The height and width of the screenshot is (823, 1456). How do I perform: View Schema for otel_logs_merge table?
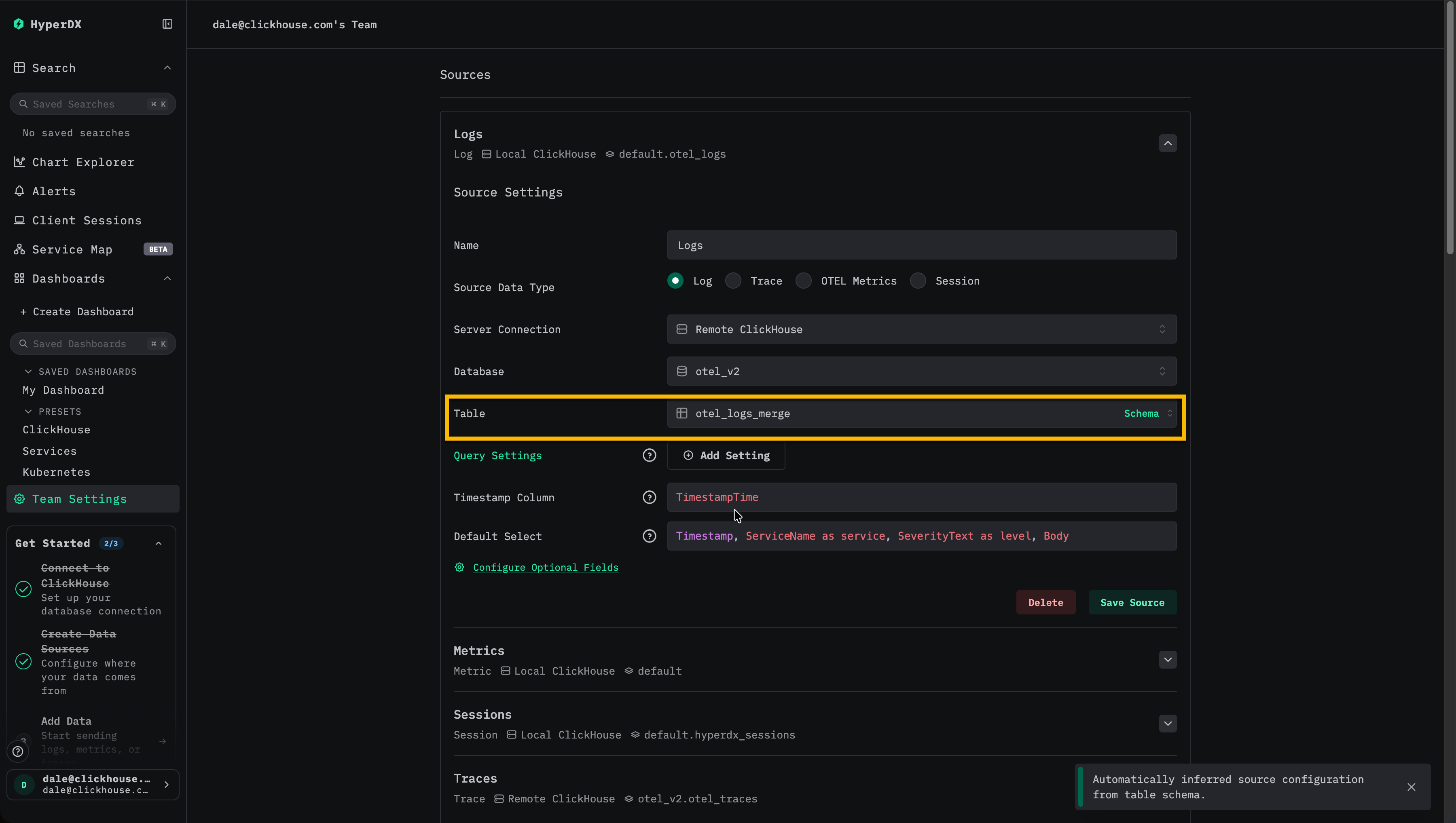1141,413
